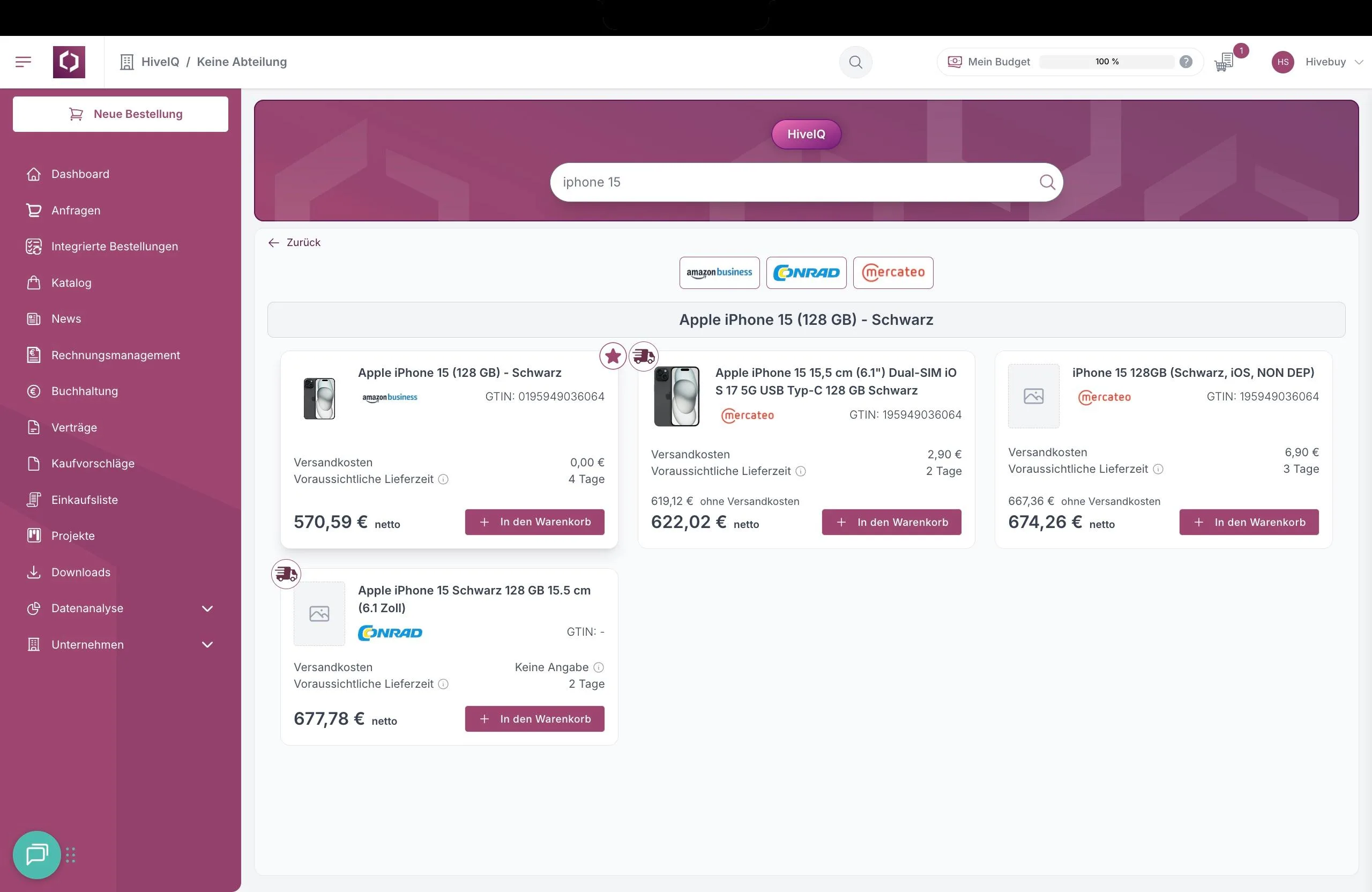
Task: Click the fast delivery truck badge on Mercateo card
Action: coord(643,356)
